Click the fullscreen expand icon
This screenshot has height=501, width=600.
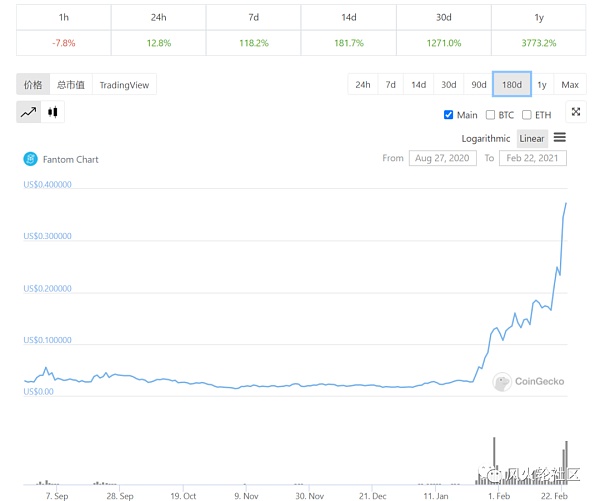(575, 113)
